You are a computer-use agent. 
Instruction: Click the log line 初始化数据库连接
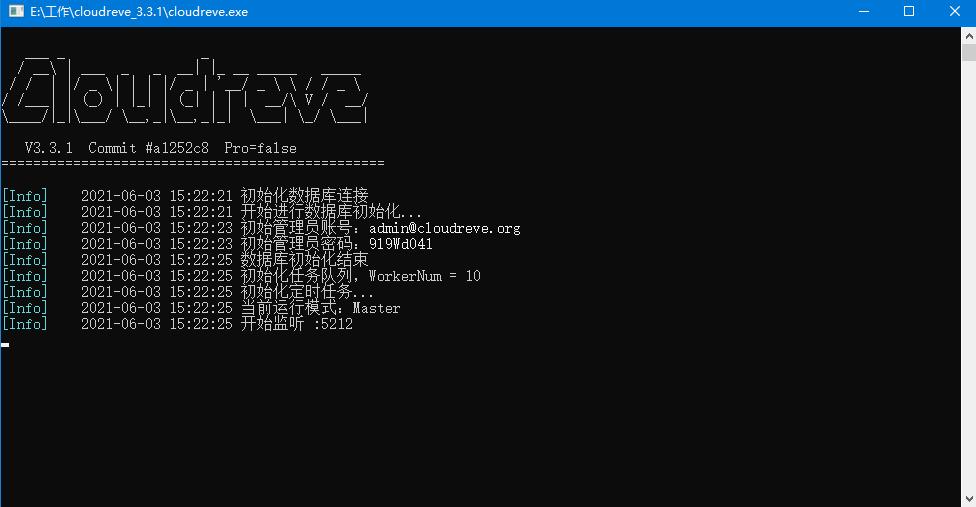pos(304,196)
